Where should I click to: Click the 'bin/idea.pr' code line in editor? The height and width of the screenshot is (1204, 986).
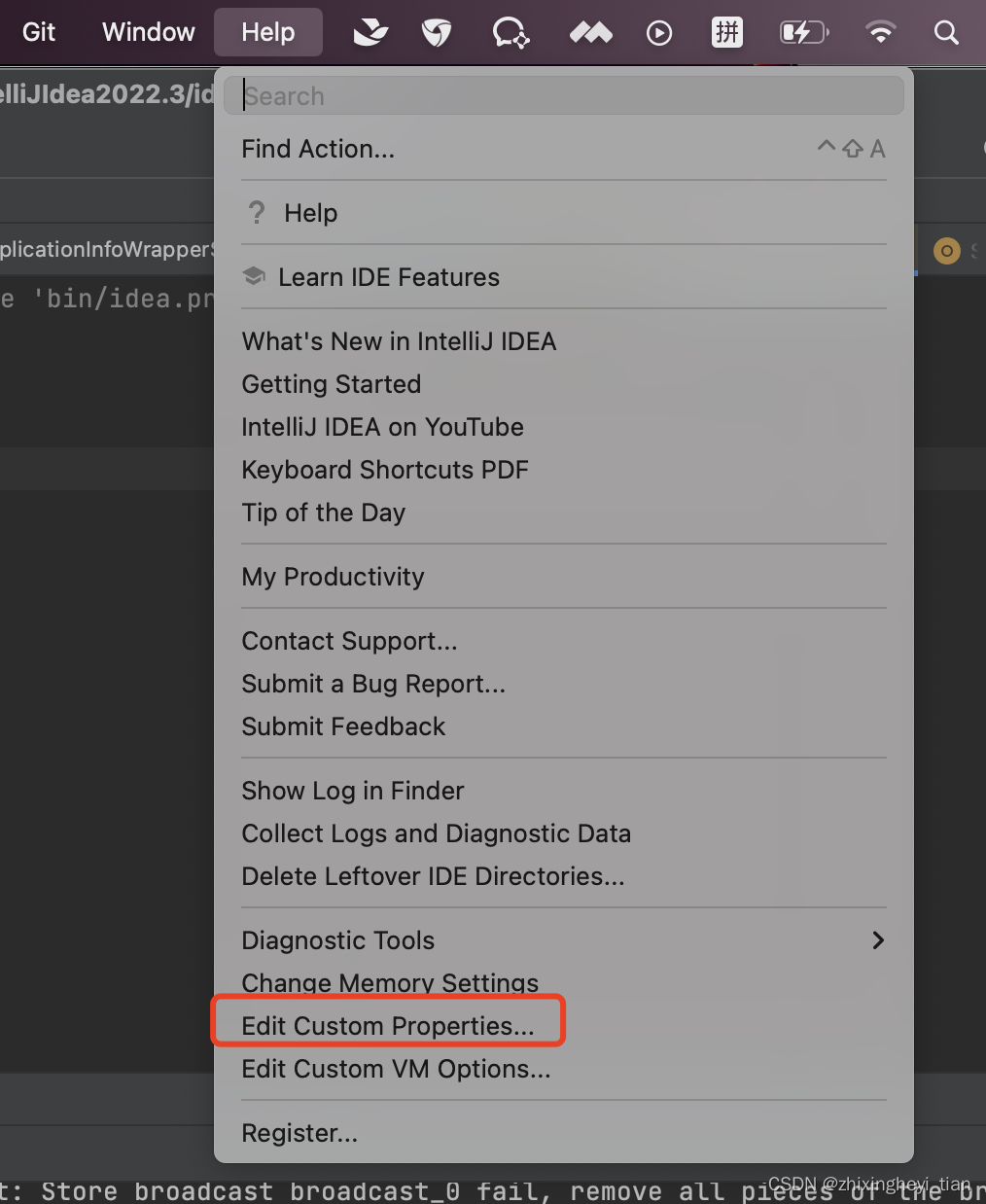pyautogui.click(x=107, y=299)
